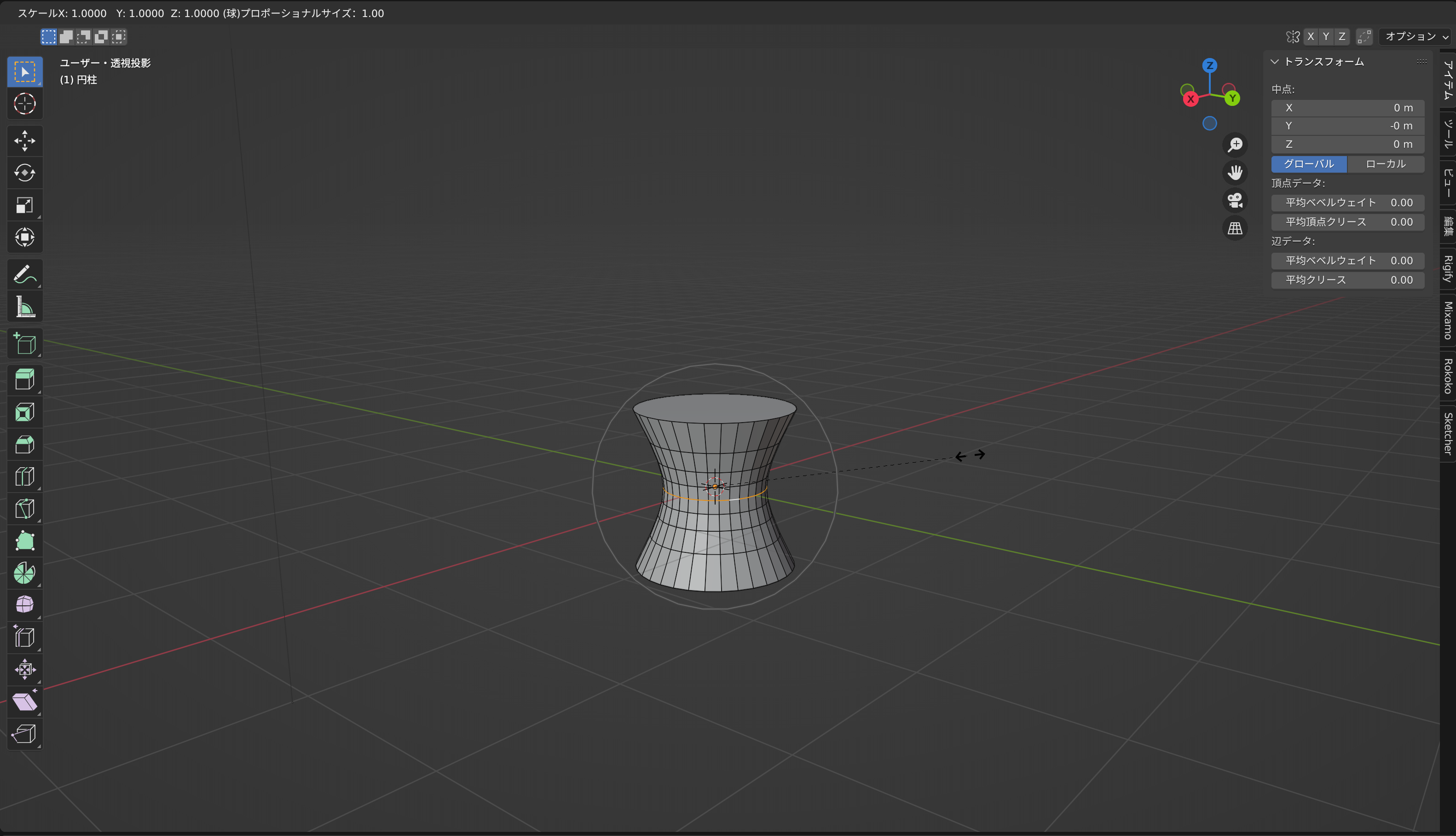This screenshot has width=1456, height=836.
Task: Click the negative Z gizmo circle
Action: coord(1210,123)
